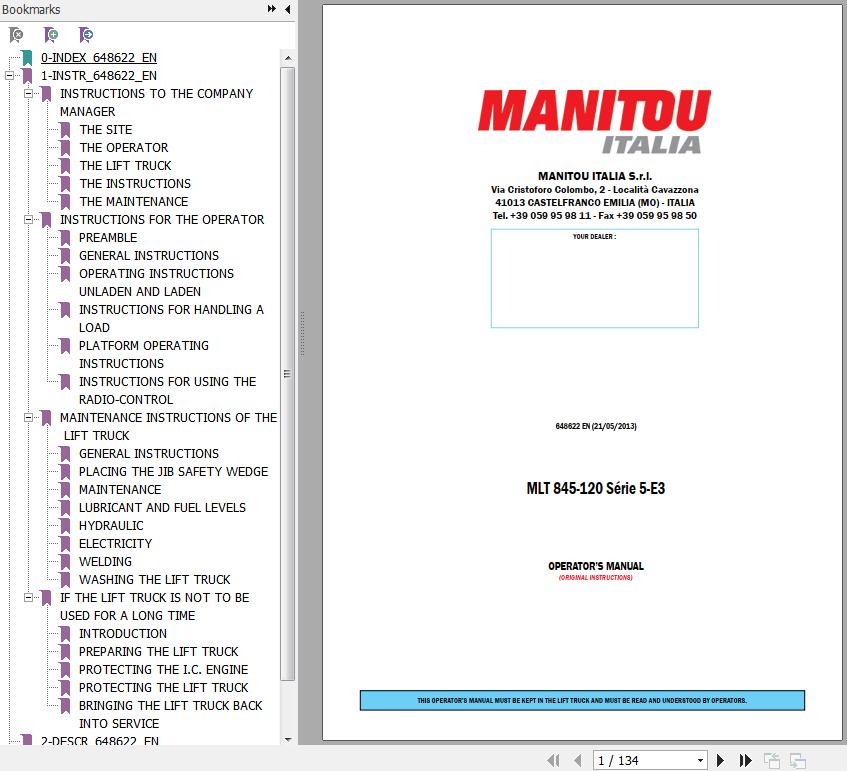Click the previous view icon in bottom bar
This screenshot has height=771, width=847.
[x=771, y=761]
